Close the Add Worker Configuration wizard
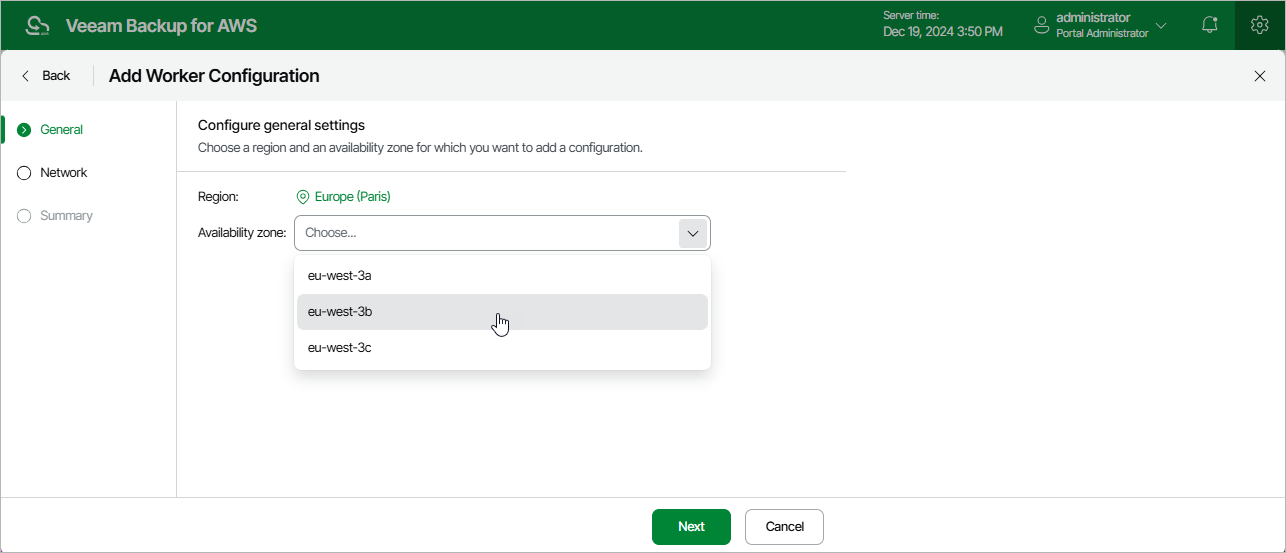Screen dimensions: 1286x553 pos(1260,76)
